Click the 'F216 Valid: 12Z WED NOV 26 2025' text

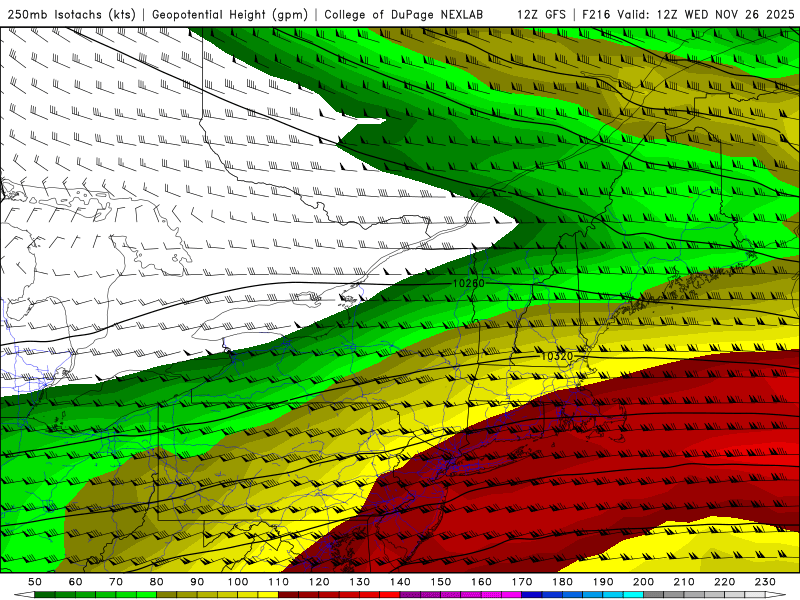point(688,14)
